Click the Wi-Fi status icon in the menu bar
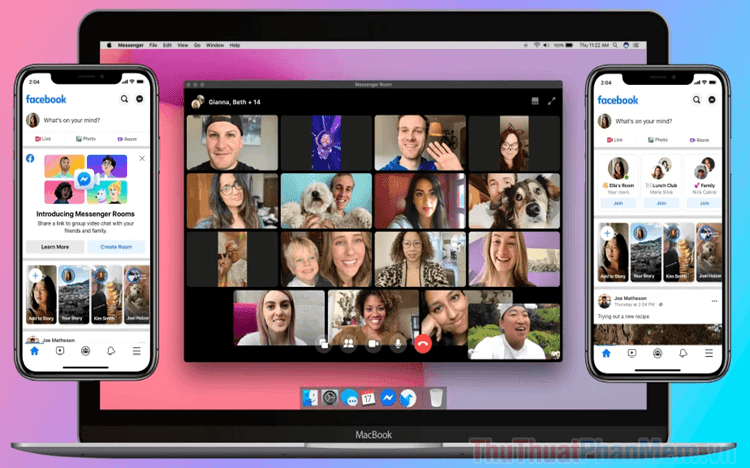The height and width of the screenshot is (468, 750). pos(536,45)
